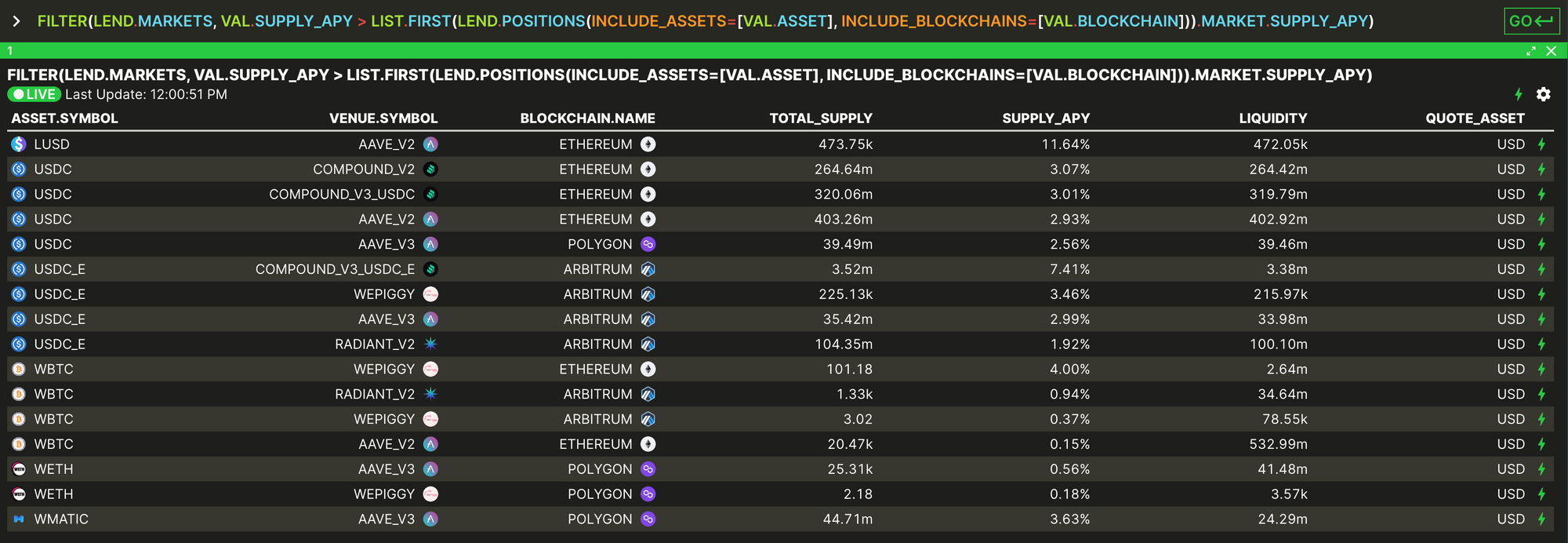
Task: Click Radiant icon in WBTC RADIANT_V2 row
Action: click(x=430, y=394)
